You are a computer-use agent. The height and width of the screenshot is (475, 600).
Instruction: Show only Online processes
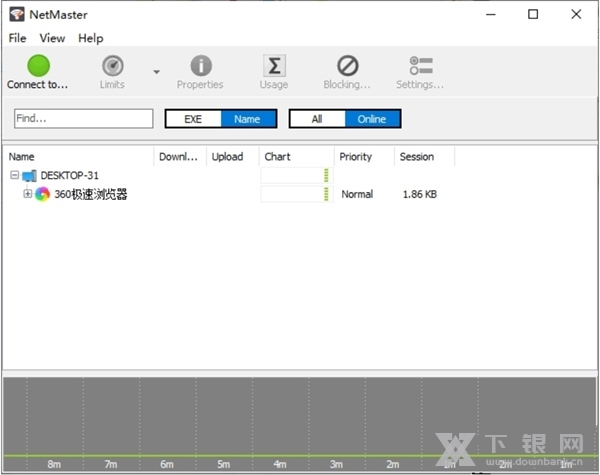(x=372, y=119)
